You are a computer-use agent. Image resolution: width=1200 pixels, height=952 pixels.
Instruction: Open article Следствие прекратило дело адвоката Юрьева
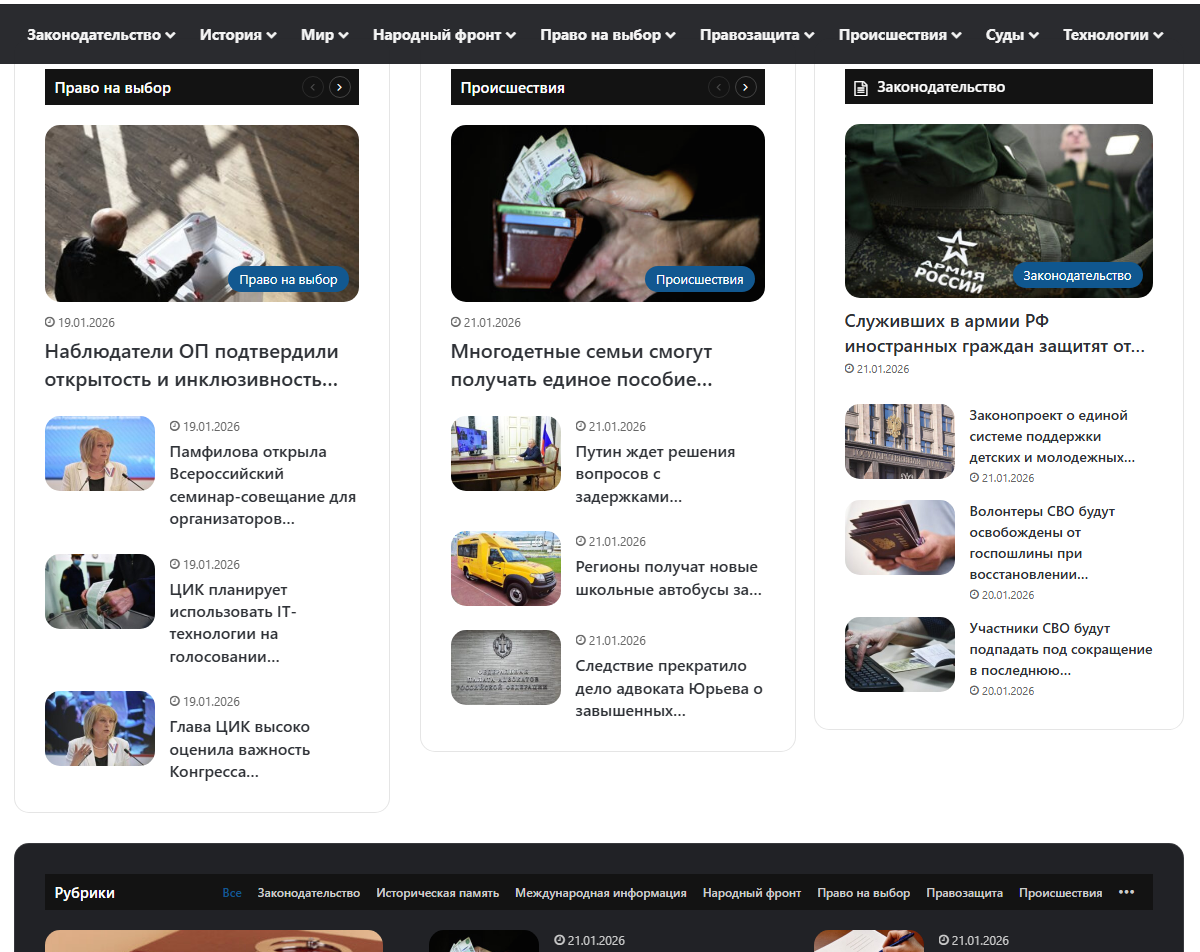(670, 688)
